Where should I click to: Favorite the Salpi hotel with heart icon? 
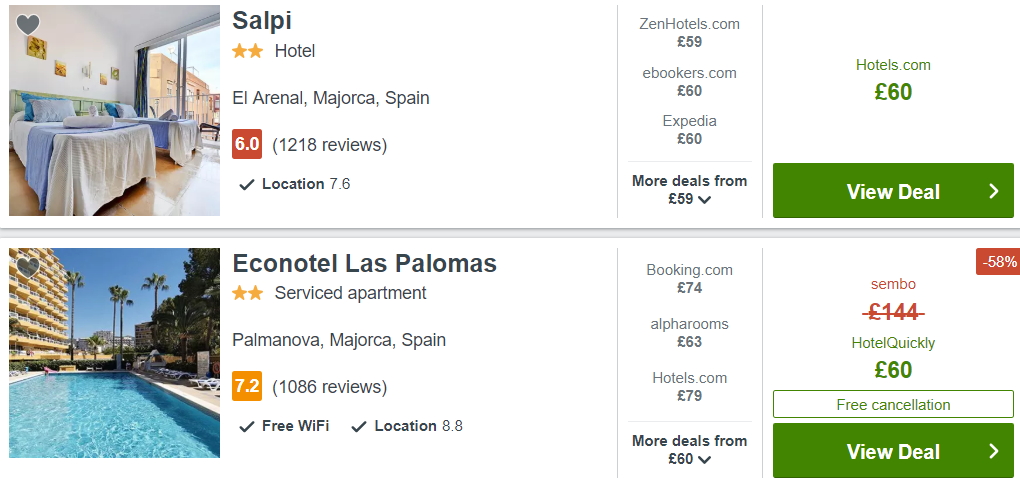click(28, 25)
